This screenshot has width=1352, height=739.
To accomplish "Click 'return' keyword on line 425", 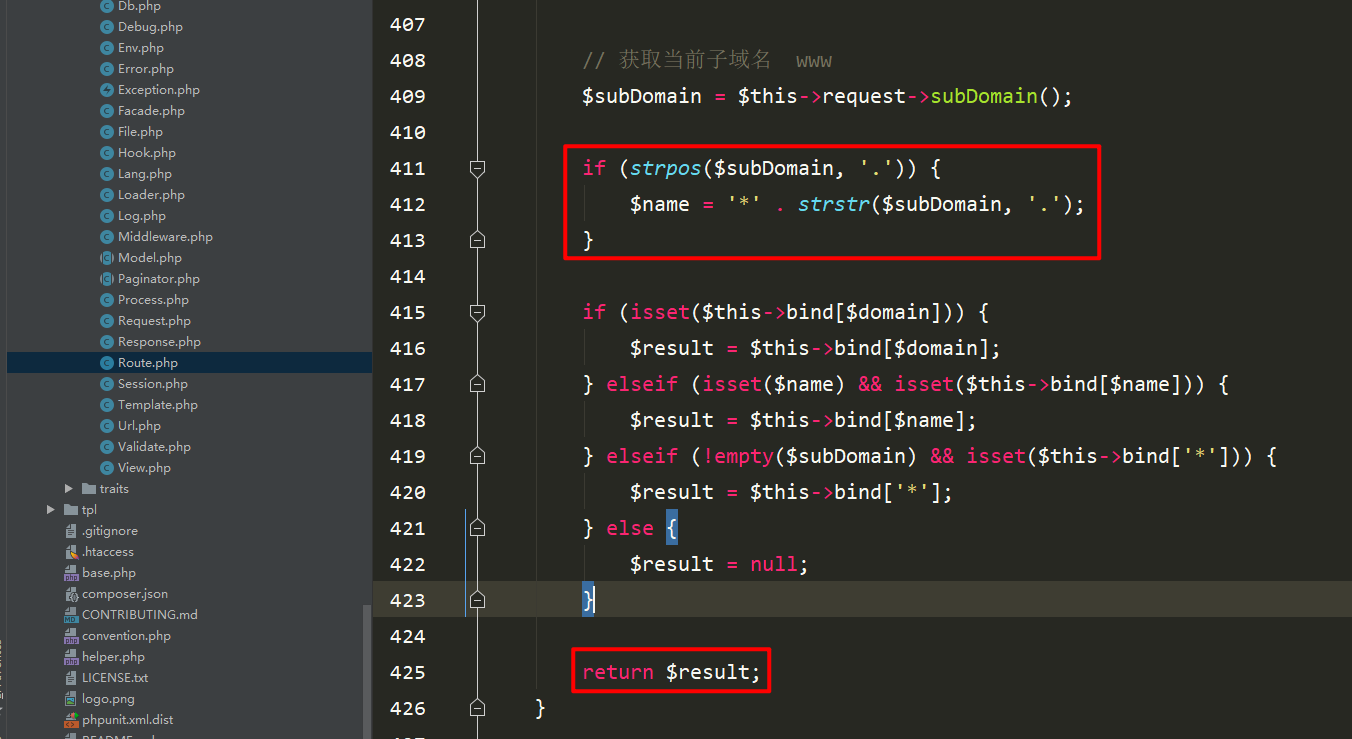I will point(618,673).
